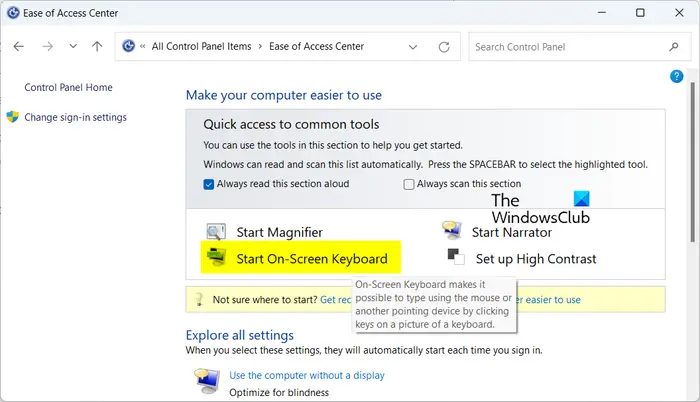Click the 'Explore all settings' heading
This screenshot has height=402, width=700.
click(x=240, y=335)
